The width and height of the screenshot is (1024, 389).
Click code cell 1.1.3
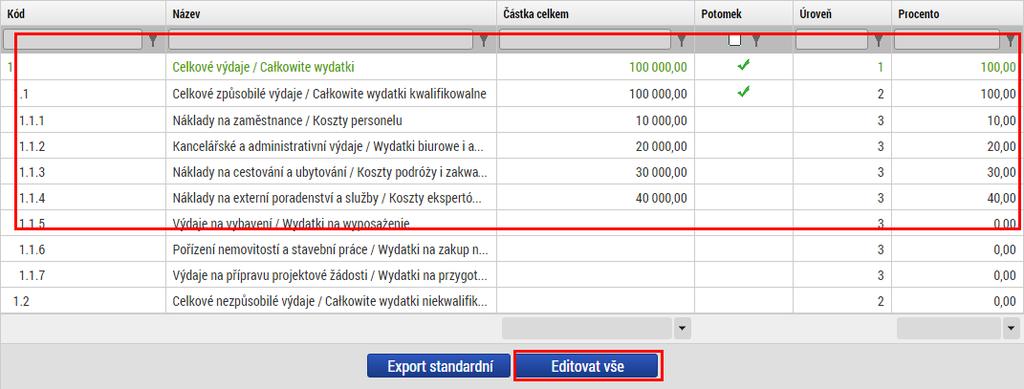coord(83,172)
